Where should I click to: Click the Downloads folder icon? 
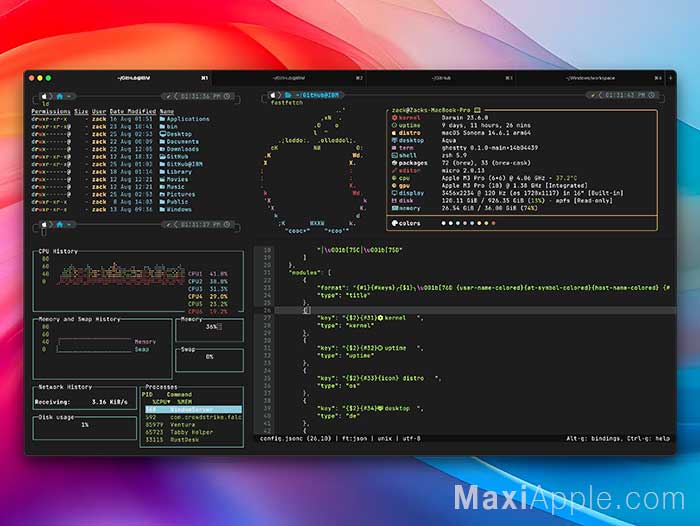tap(162, 149)
